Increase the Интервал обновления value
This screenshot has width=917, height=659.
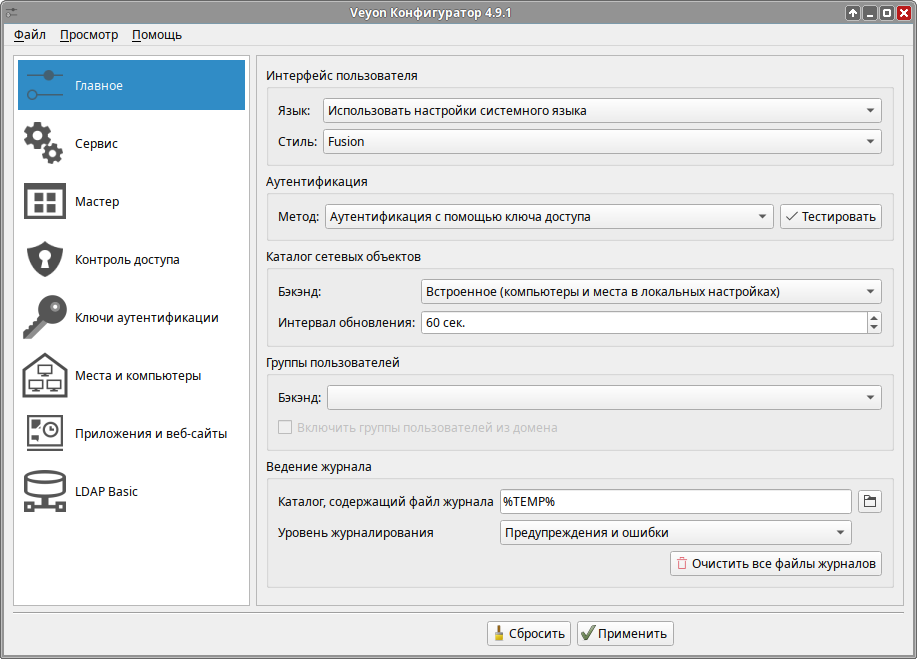pyautogui.click(x=874, y=317)
